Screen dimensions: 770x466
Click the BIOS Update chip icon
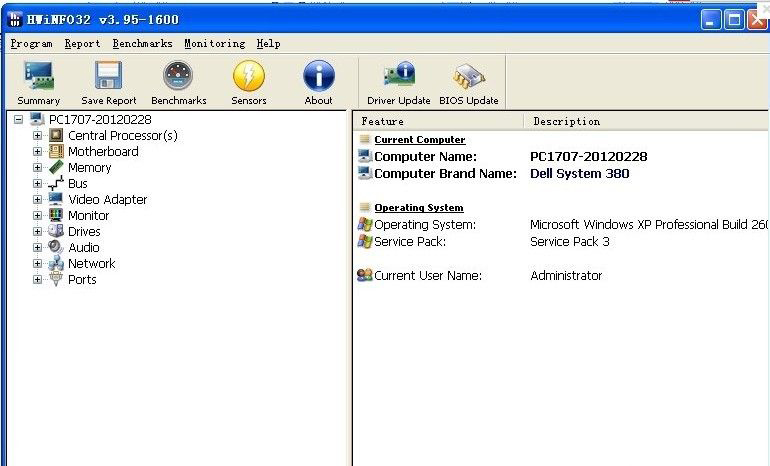(468, 77)
